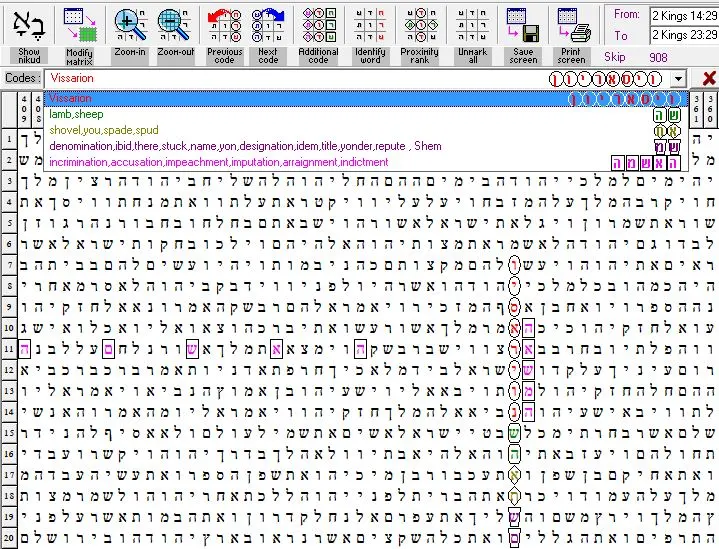The image size is (719, 549).
Task: Click the Save screen label
Action: pos(523,56)
